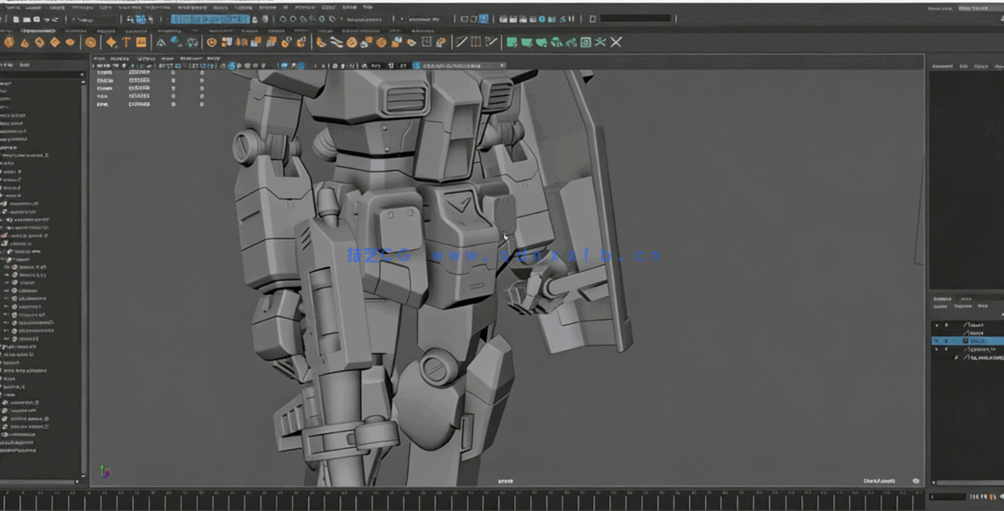Select the Polygon Cylinder shelf icon
This screenshot has width=1004, height=511.
pos(39,42)
